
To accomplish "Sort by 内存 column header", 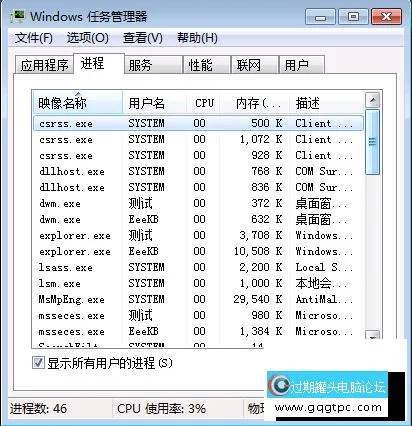I will [x=256, y=103].
